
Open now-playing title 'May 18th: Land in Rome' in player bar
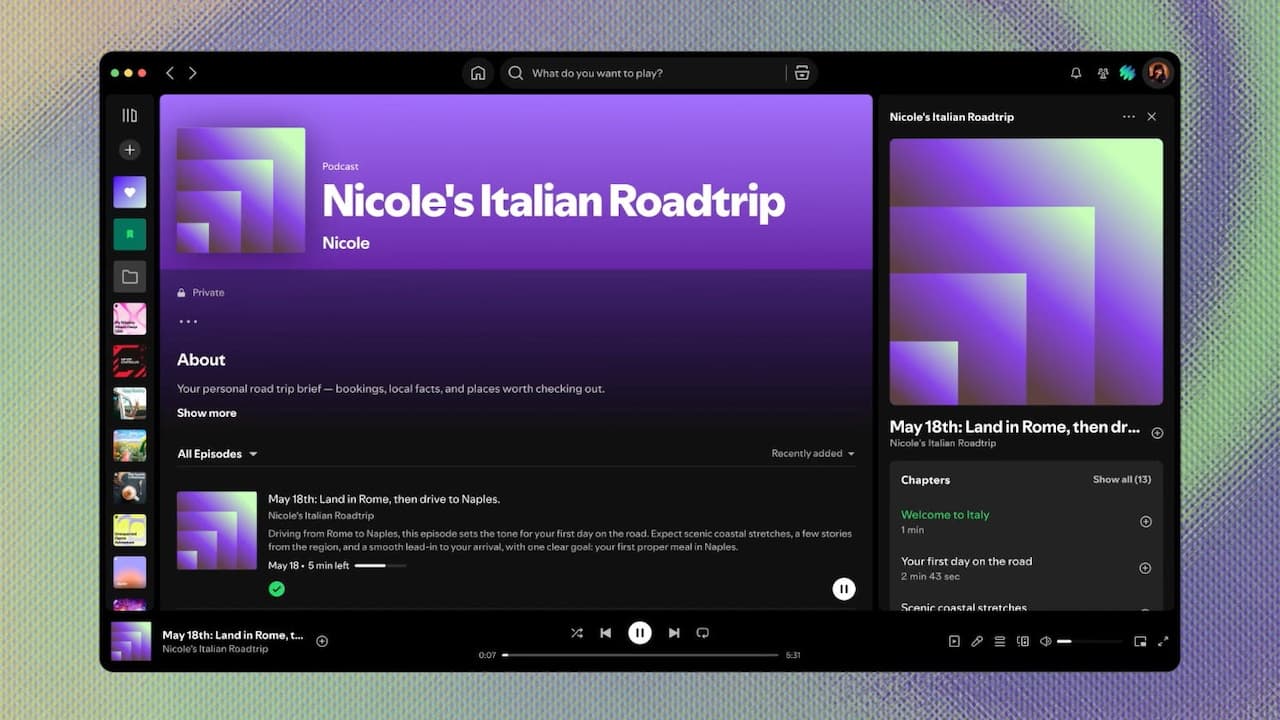pyautogui.click(x=233, y=635)
